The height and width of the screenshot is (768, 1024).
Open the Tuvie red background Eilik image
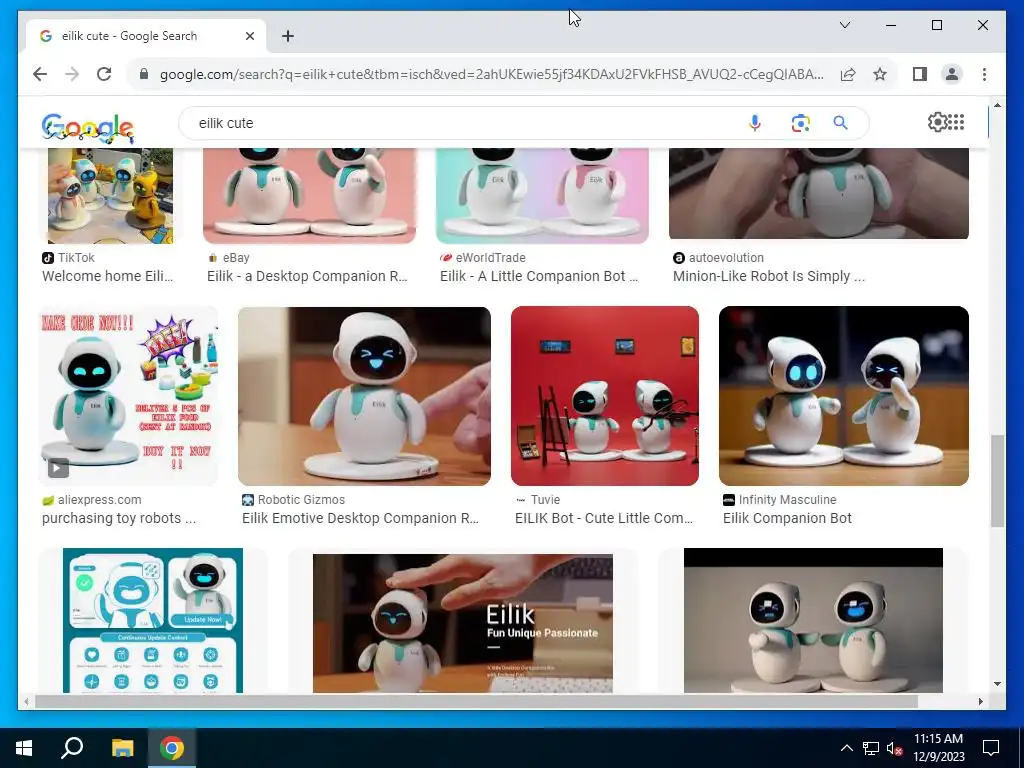(605, 396)
